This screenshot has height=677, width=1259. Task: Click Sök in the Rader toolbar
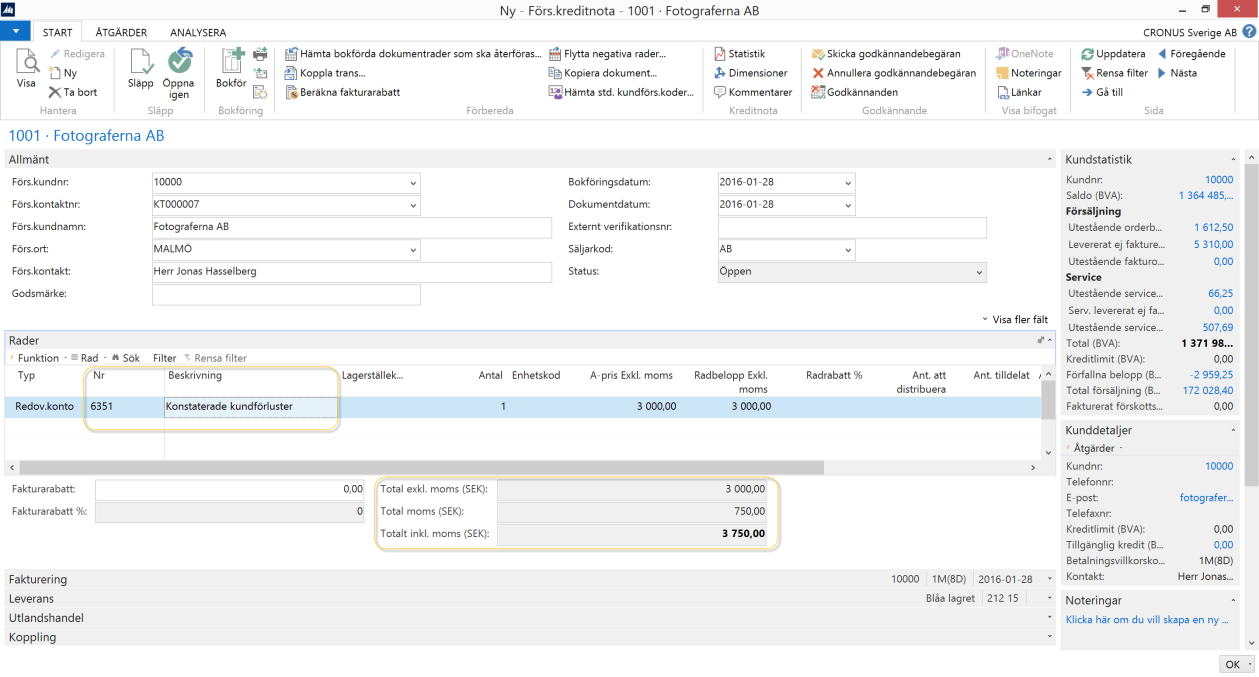(127, 358)
